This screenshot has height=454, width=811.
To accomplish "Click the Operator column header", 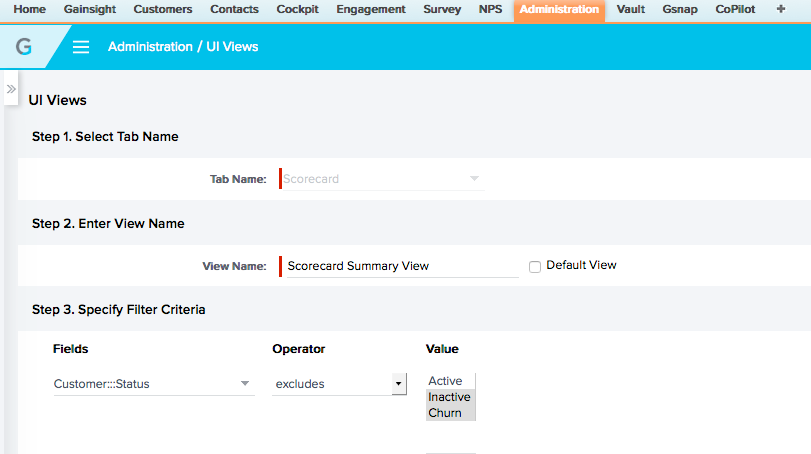I will [298, 349].
